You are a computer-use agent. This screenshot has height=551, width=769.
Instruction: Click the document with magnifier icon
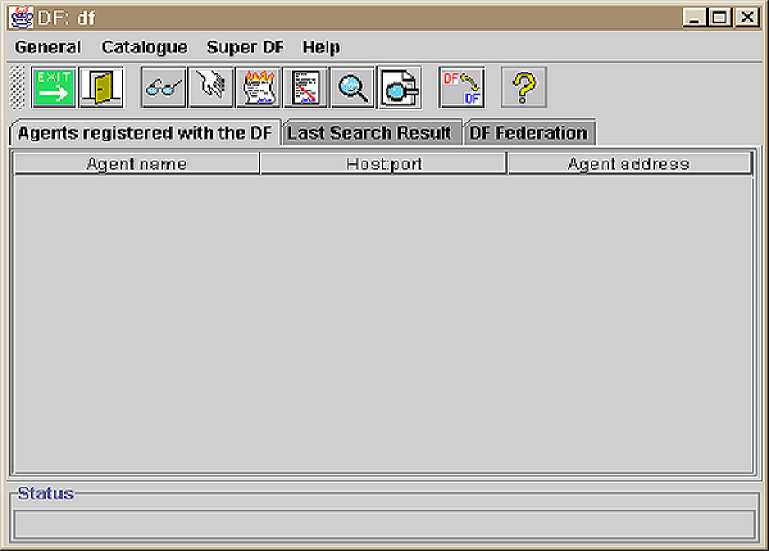(x=400, y=88)
